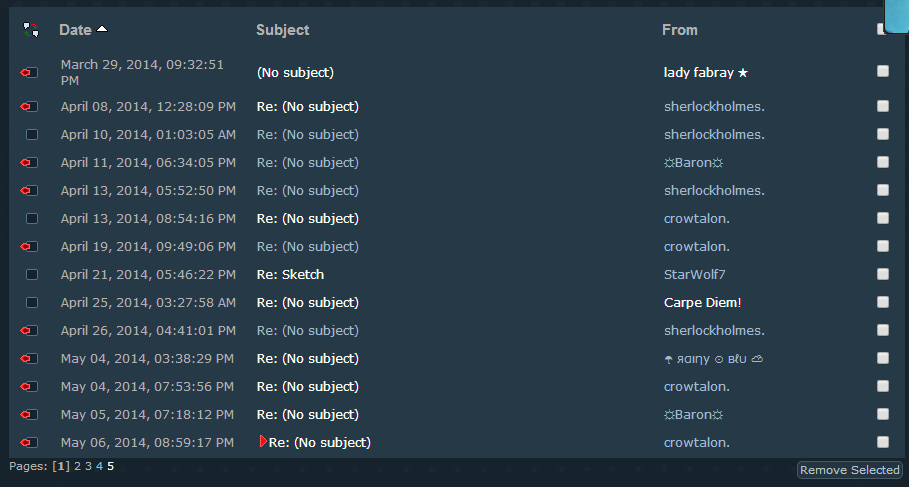Tick the checkbox for lady fabray's message
This screenshot has height=487, width=909.
(883, 71)
